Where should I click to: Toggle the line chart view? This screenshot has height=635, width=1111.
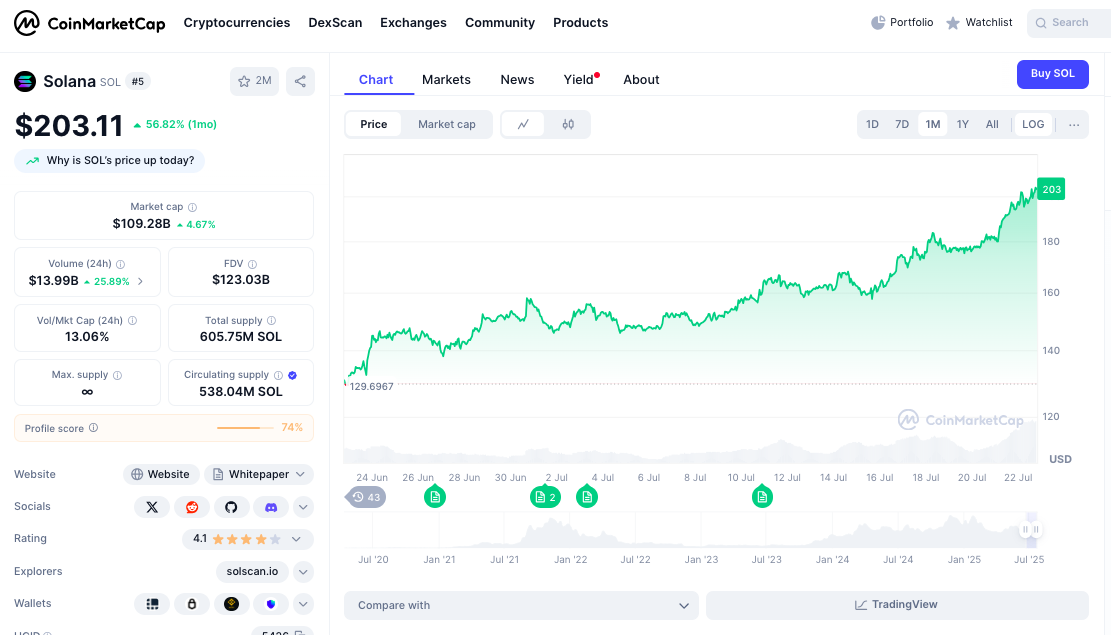(x=523, y=124)
